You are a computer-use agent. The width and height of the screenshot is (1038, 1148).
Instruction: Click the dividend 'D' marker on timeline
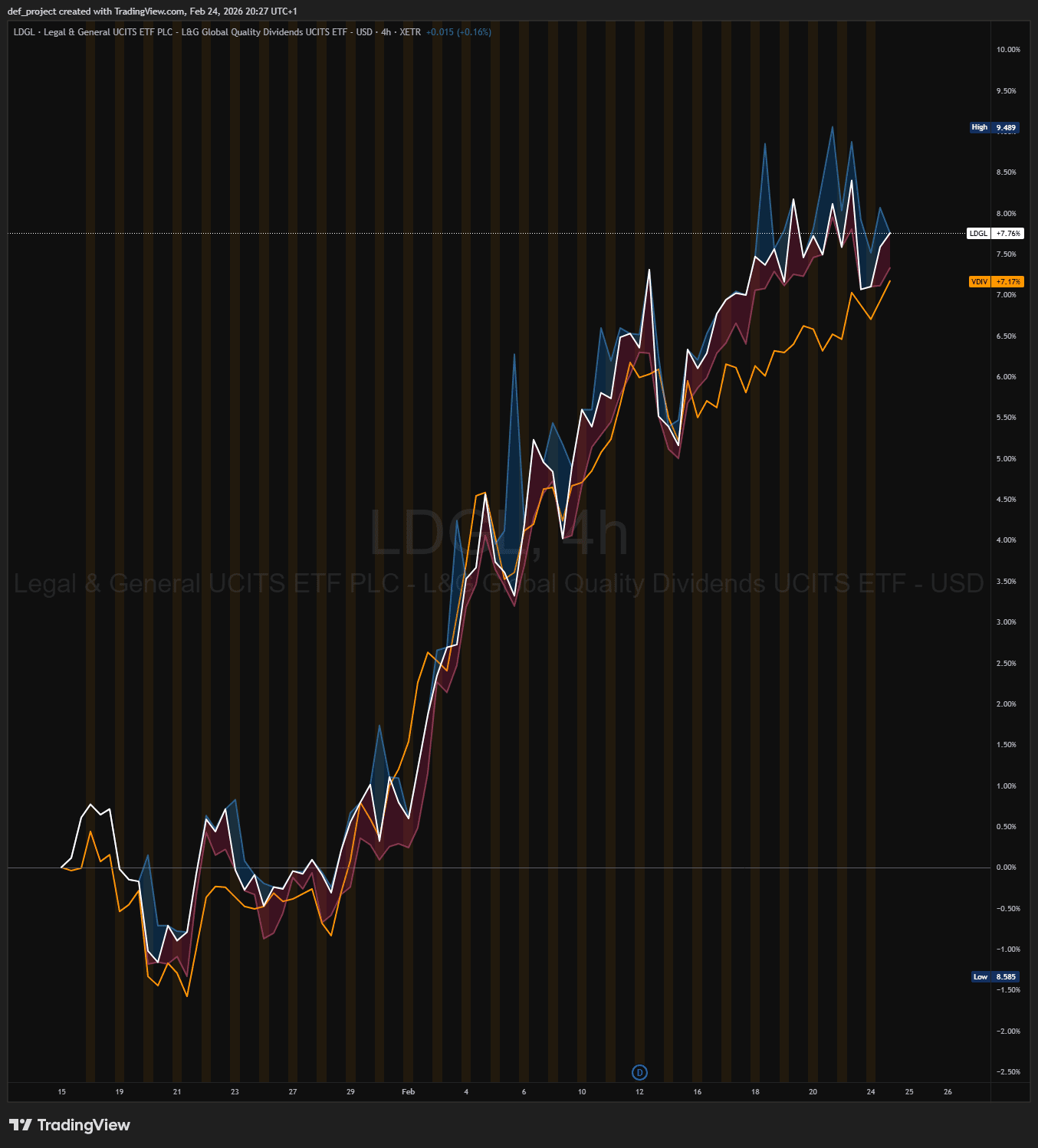point(639,1072)
